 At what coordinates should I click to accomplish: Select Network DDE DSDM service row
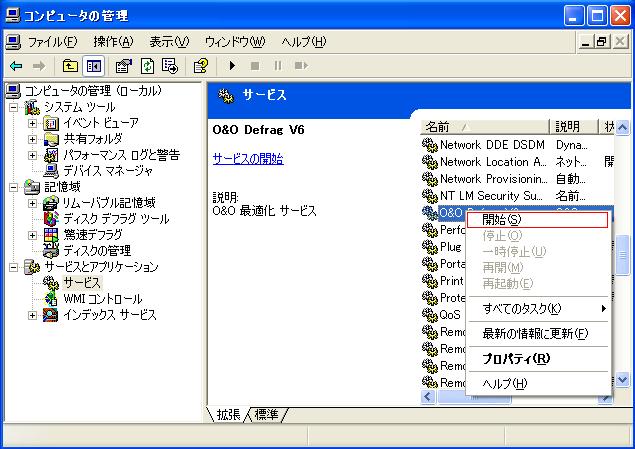(x=517, y=145)
